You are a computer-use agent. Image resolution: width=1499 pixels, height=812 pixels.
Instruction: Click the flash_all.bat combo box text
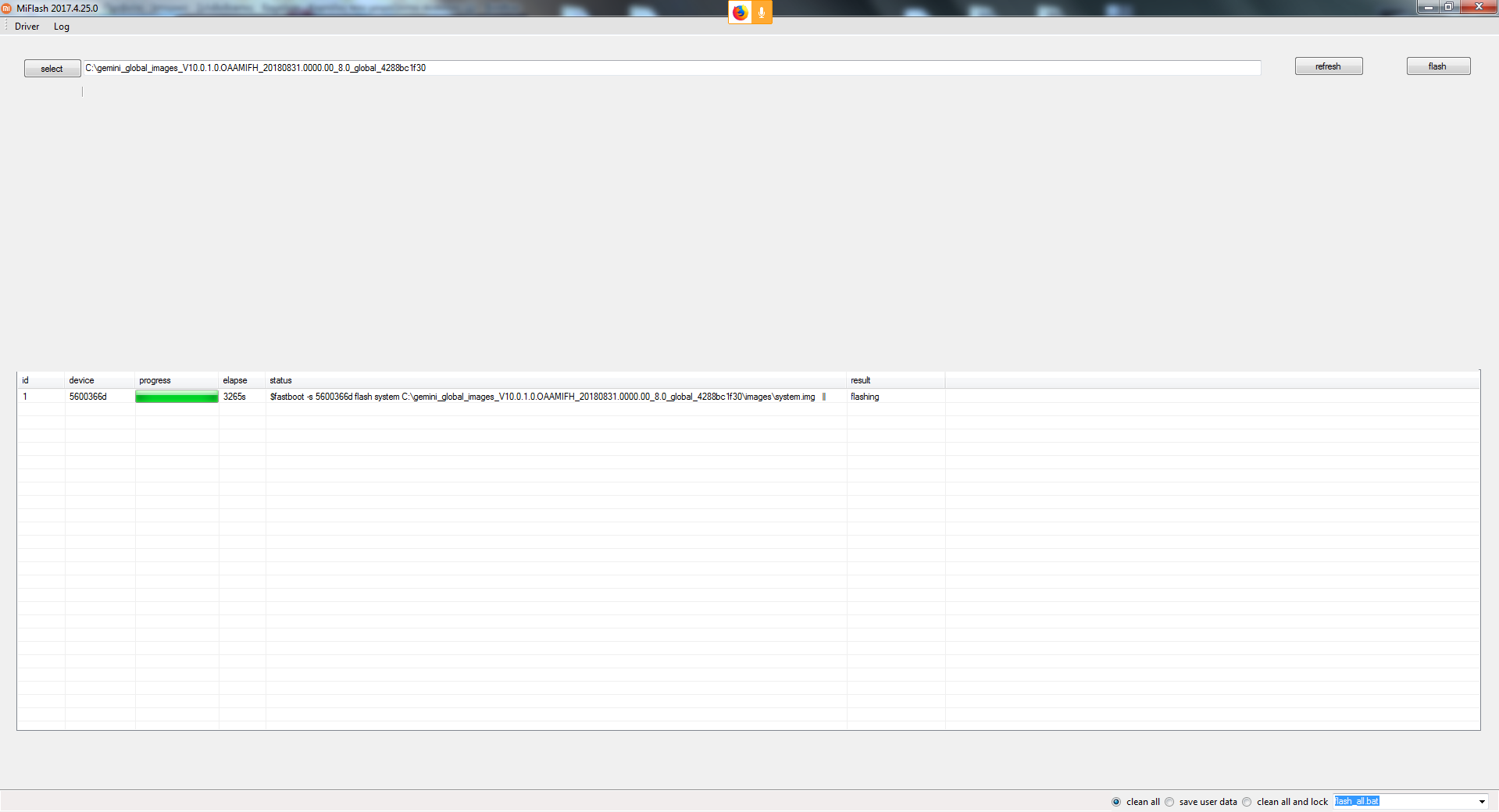point(1357,801)
